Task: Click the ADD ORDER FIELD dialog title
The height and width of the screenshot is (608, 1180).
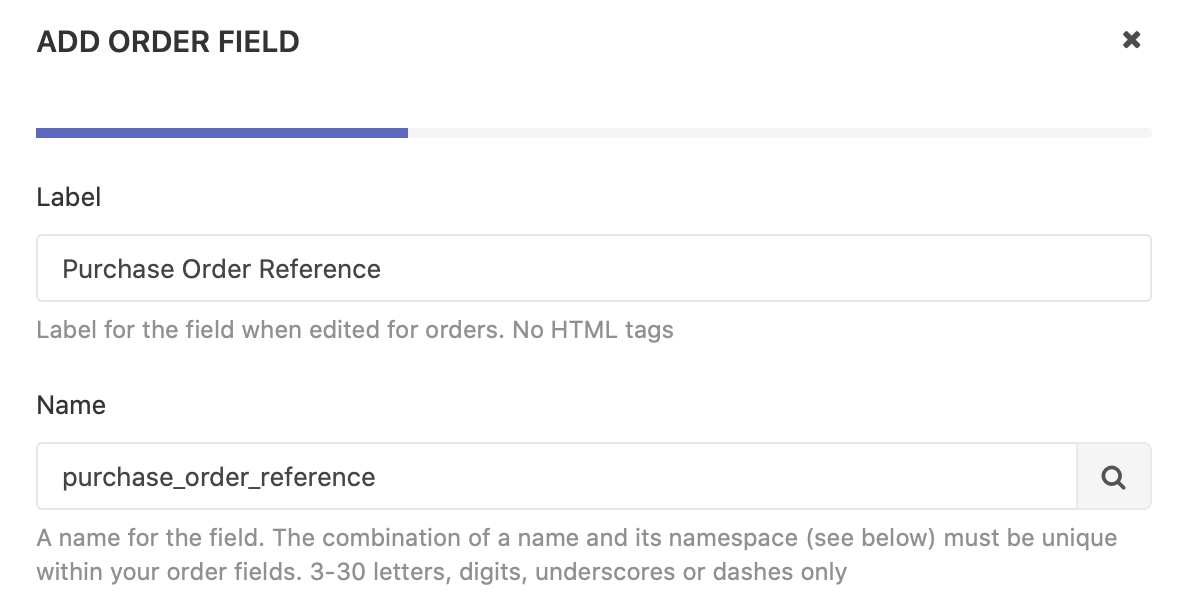Action: (168, 41)
